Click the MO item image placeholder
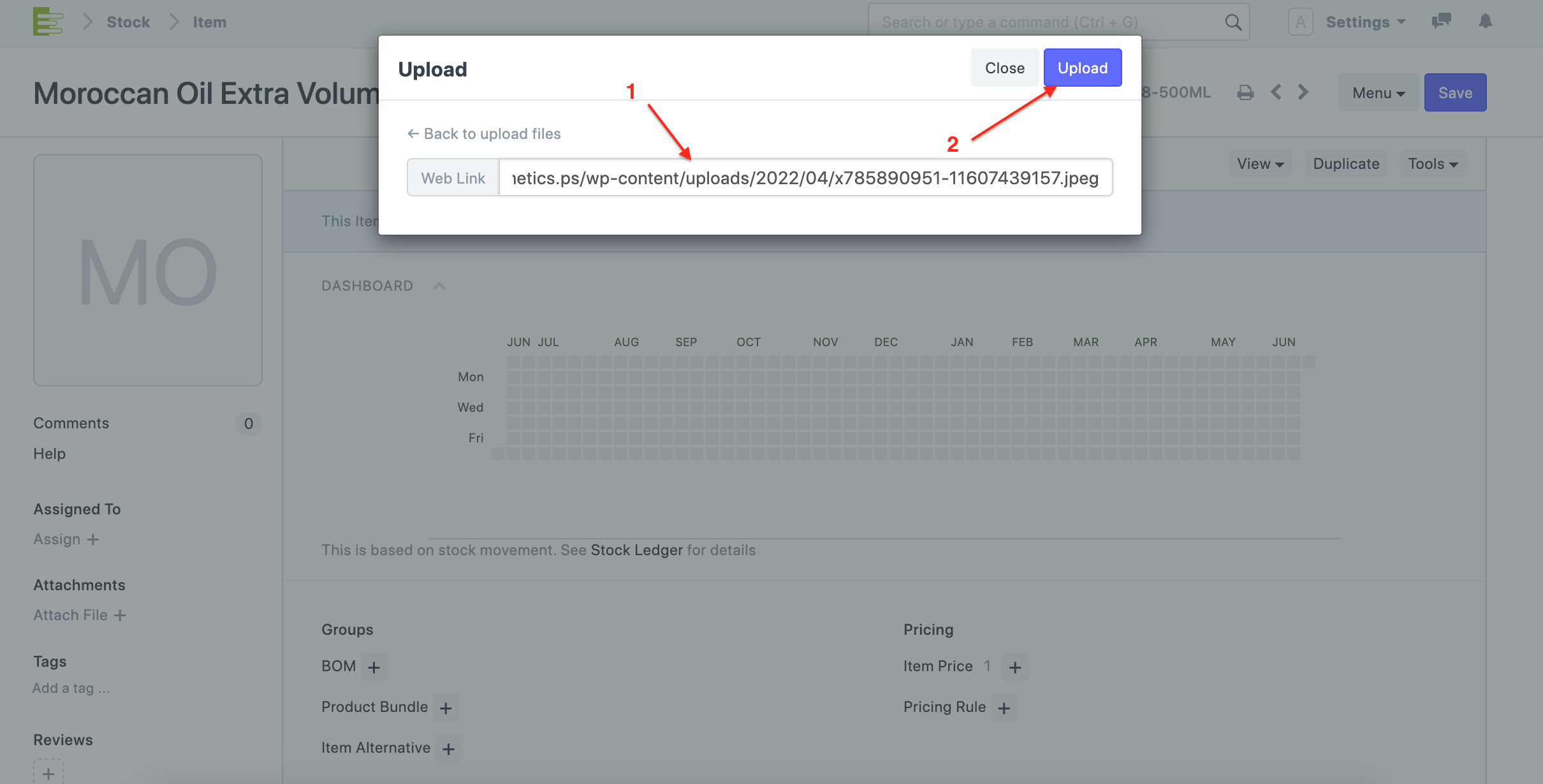1543x784 pixels. click(148, 270)
